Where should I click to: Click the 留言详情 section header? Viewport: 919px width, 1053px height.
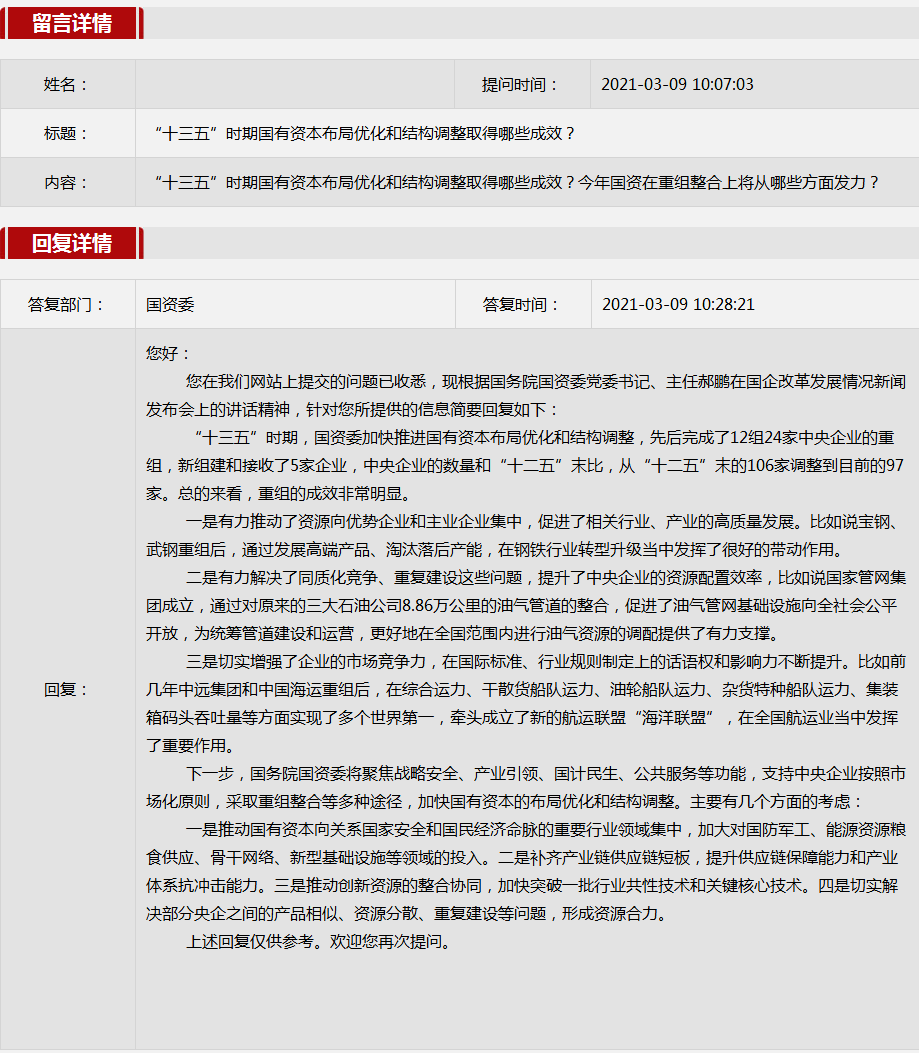[72, 23]
